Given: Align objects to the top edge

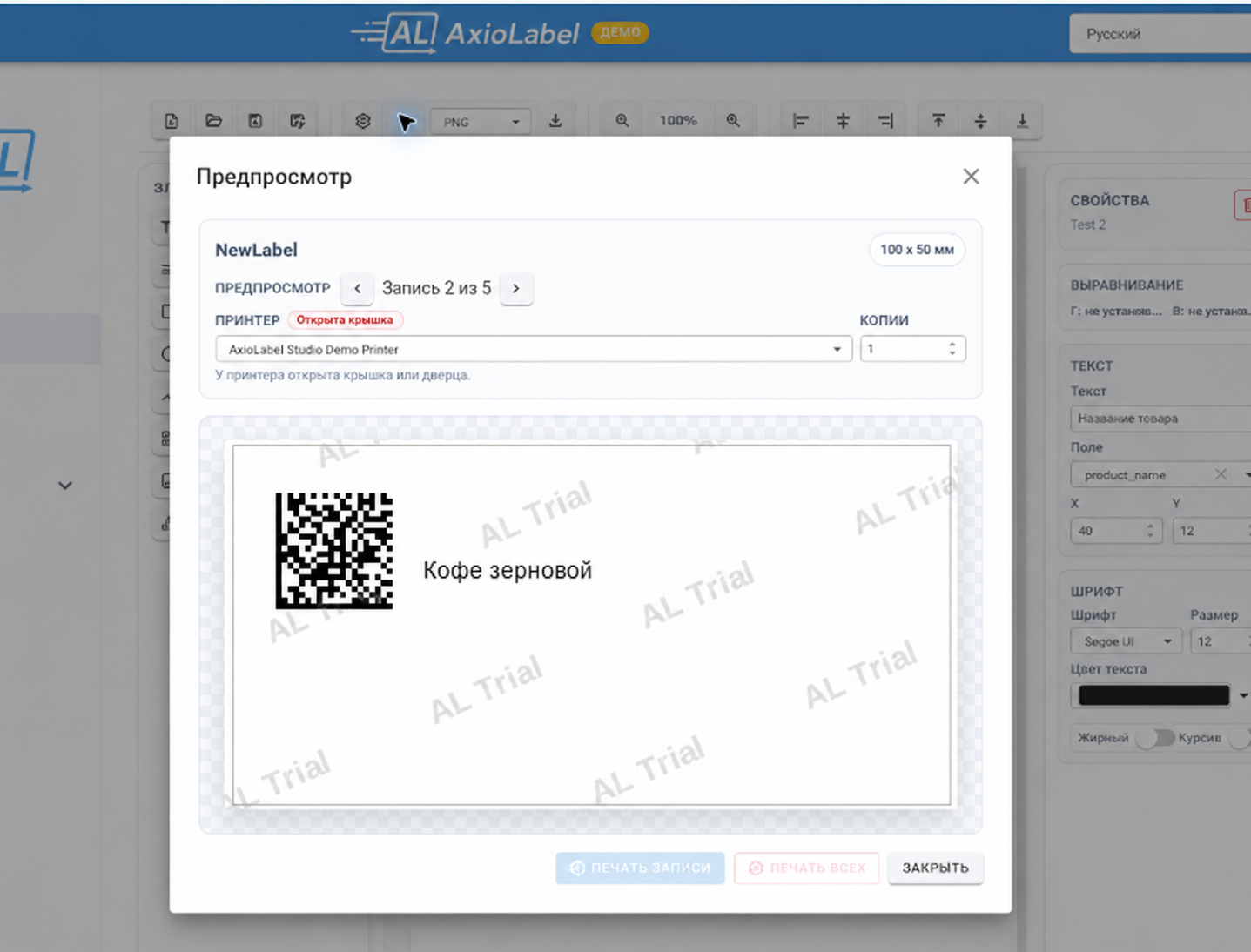Looking at the screenshot, I should (x=938, y=121).
